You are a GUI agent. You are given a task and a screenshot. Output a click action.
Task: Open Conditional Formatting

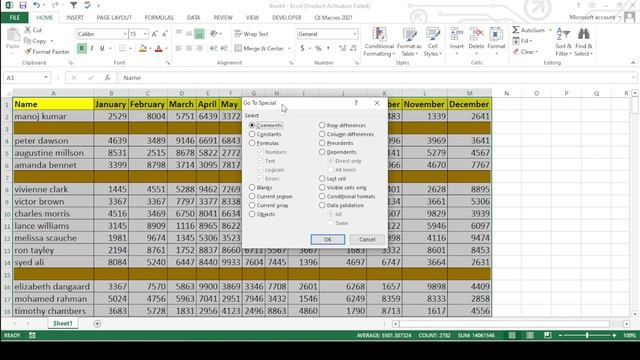(379, 42)
